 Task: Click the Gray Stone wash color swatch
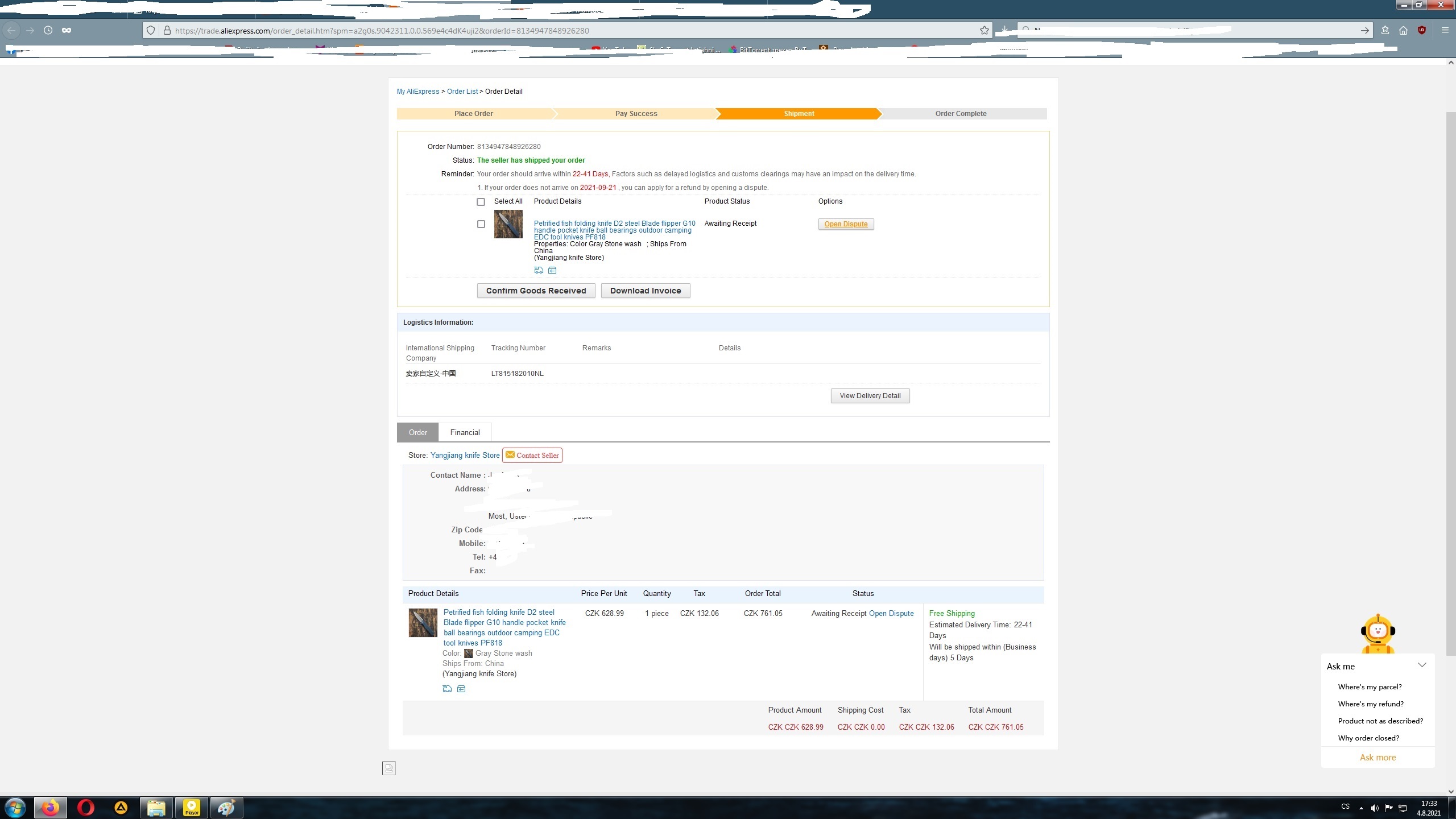pyautogui.click(x=469, y=653)
